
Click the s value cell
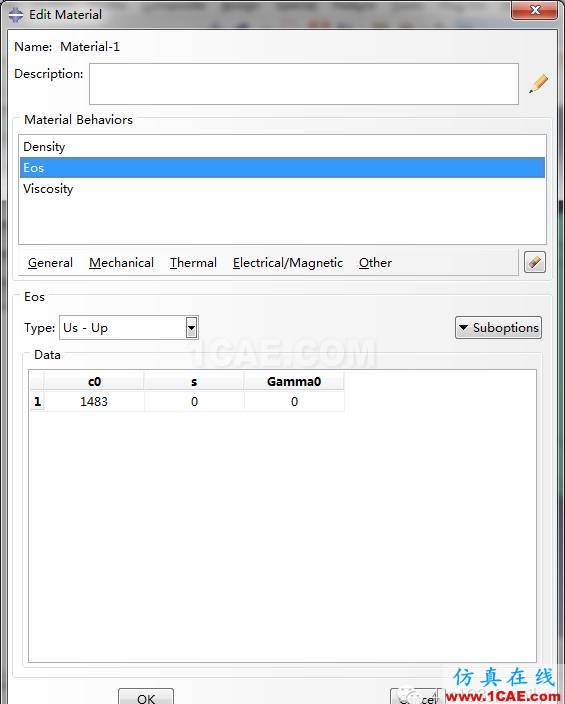[x=194, y=402]
